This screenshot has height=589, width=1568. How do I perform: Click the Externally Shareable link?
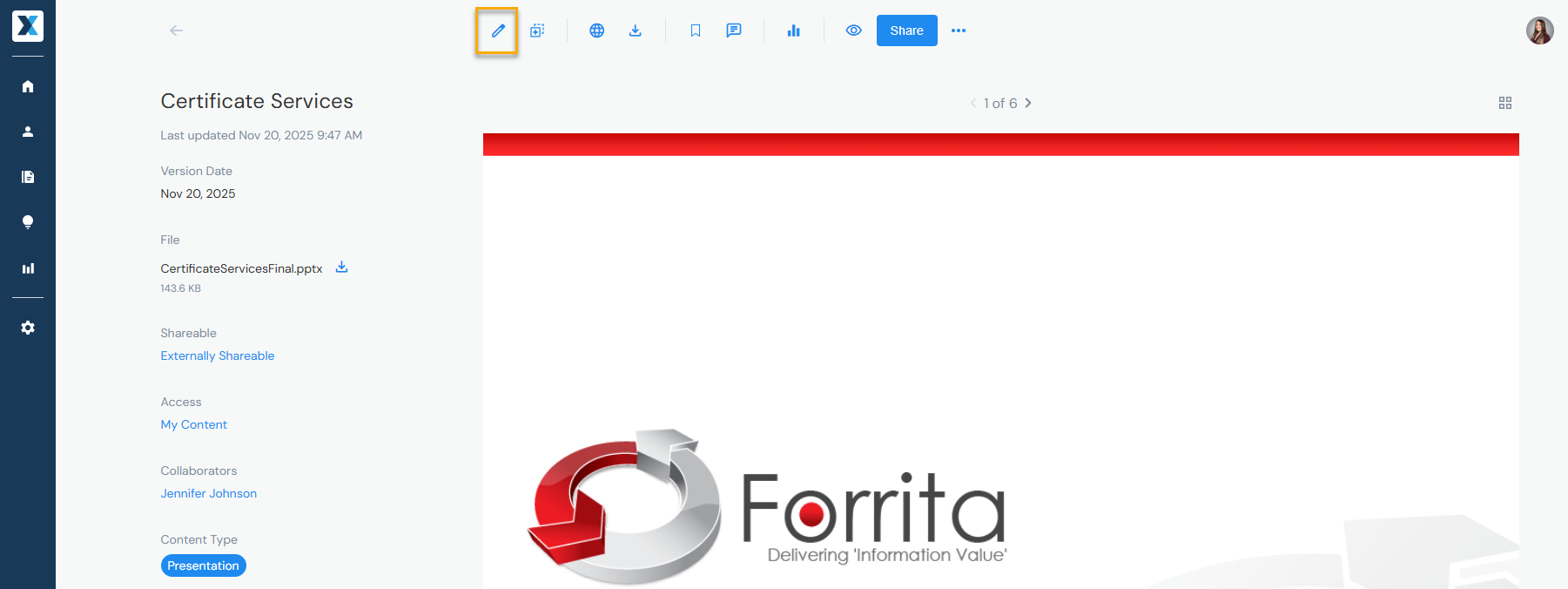tap(218, 355)
